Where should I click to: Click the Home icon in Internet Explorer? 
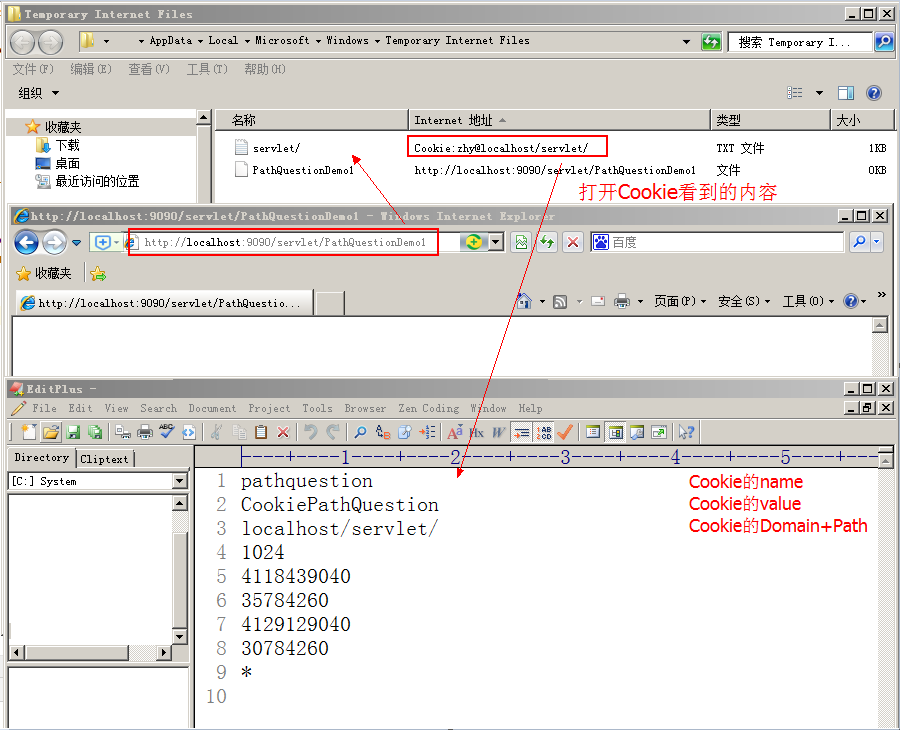(524, 301)
